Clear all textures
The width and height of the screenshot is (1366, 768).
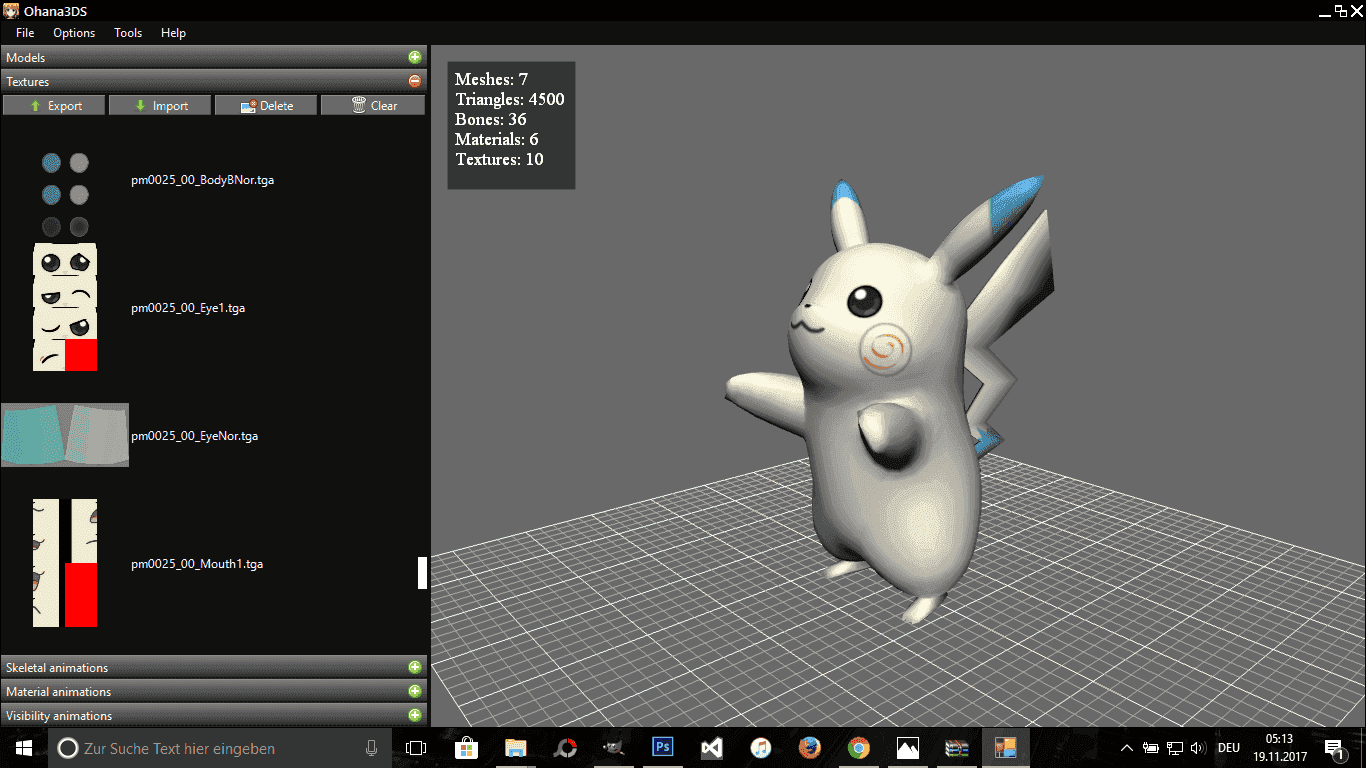tap(373, 105)
